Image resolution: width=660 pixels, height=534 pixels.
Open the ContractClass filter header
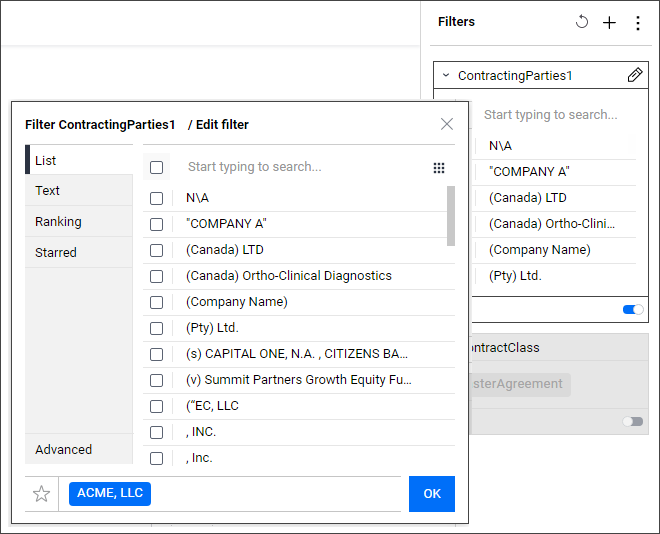pos(559,348)
